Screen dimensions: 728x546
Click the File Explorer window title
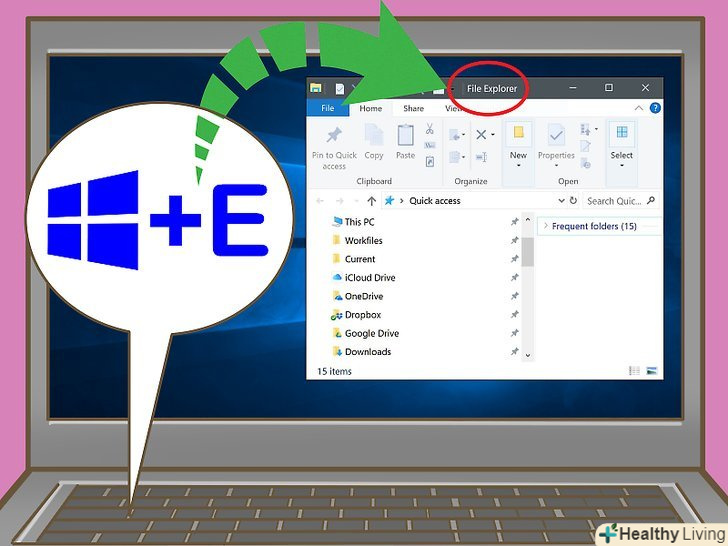point(491,88)
